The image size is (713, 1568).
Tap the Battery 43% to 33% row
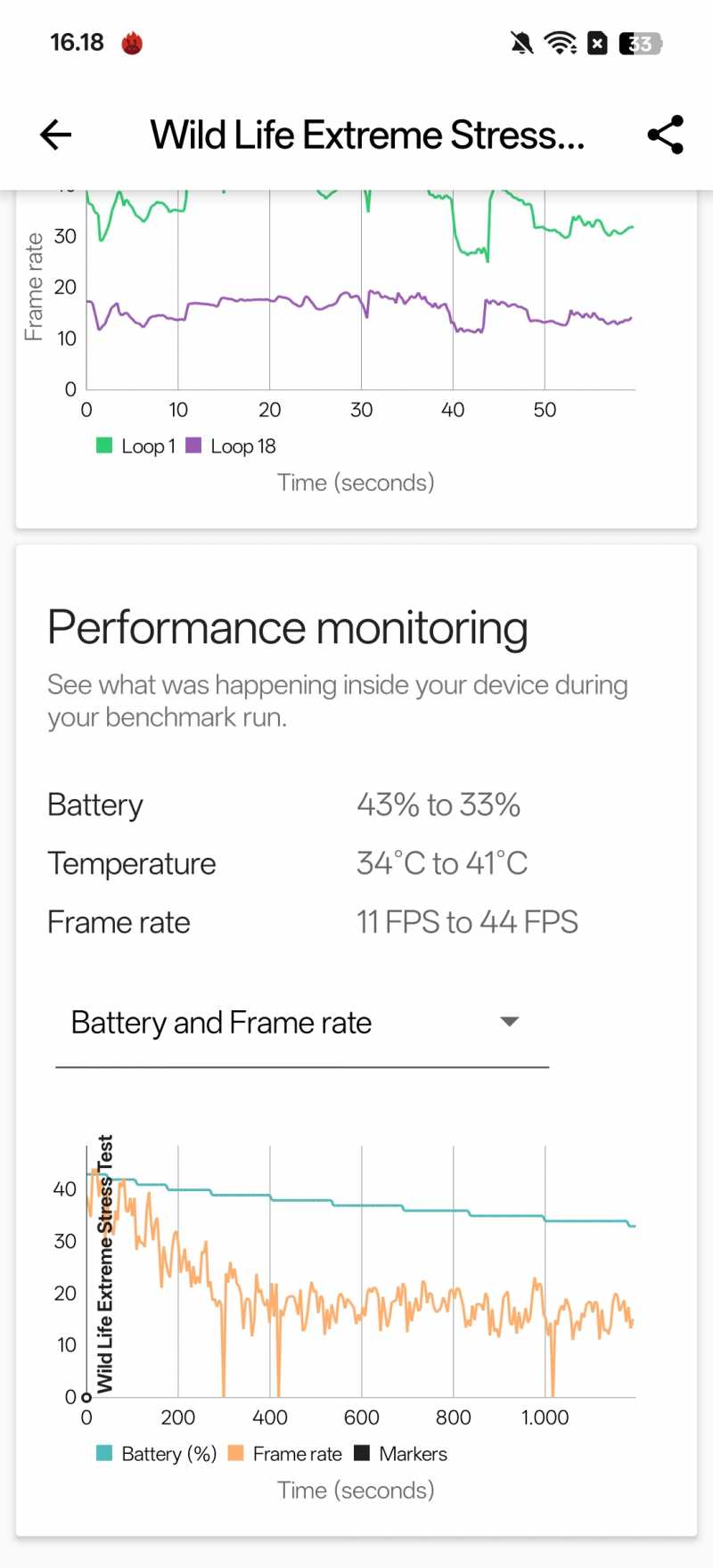point(356,804)
